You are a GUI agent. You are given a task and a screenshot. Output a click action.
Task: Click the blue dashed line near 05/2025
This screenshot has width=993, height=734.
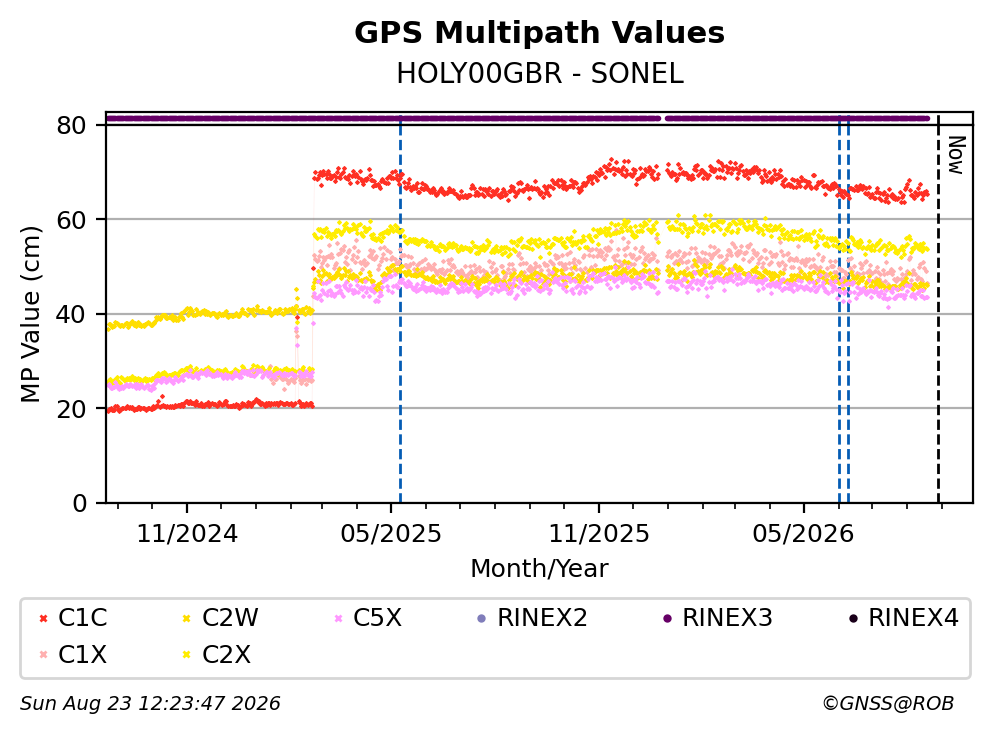point(400,308)
